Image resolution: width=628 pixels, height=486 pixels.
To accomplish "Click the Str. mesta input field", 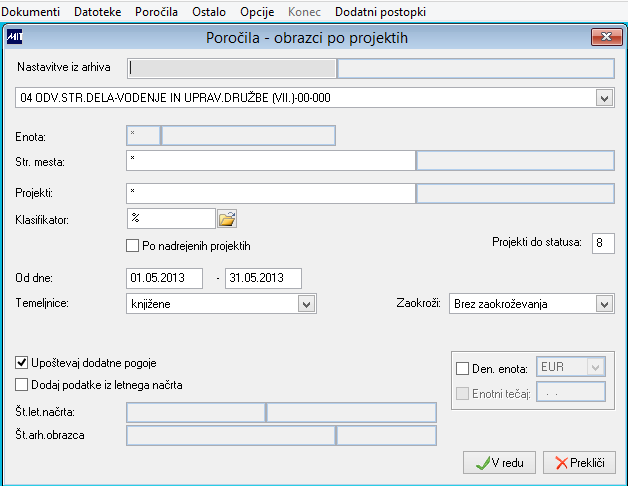I will [271, 161].
